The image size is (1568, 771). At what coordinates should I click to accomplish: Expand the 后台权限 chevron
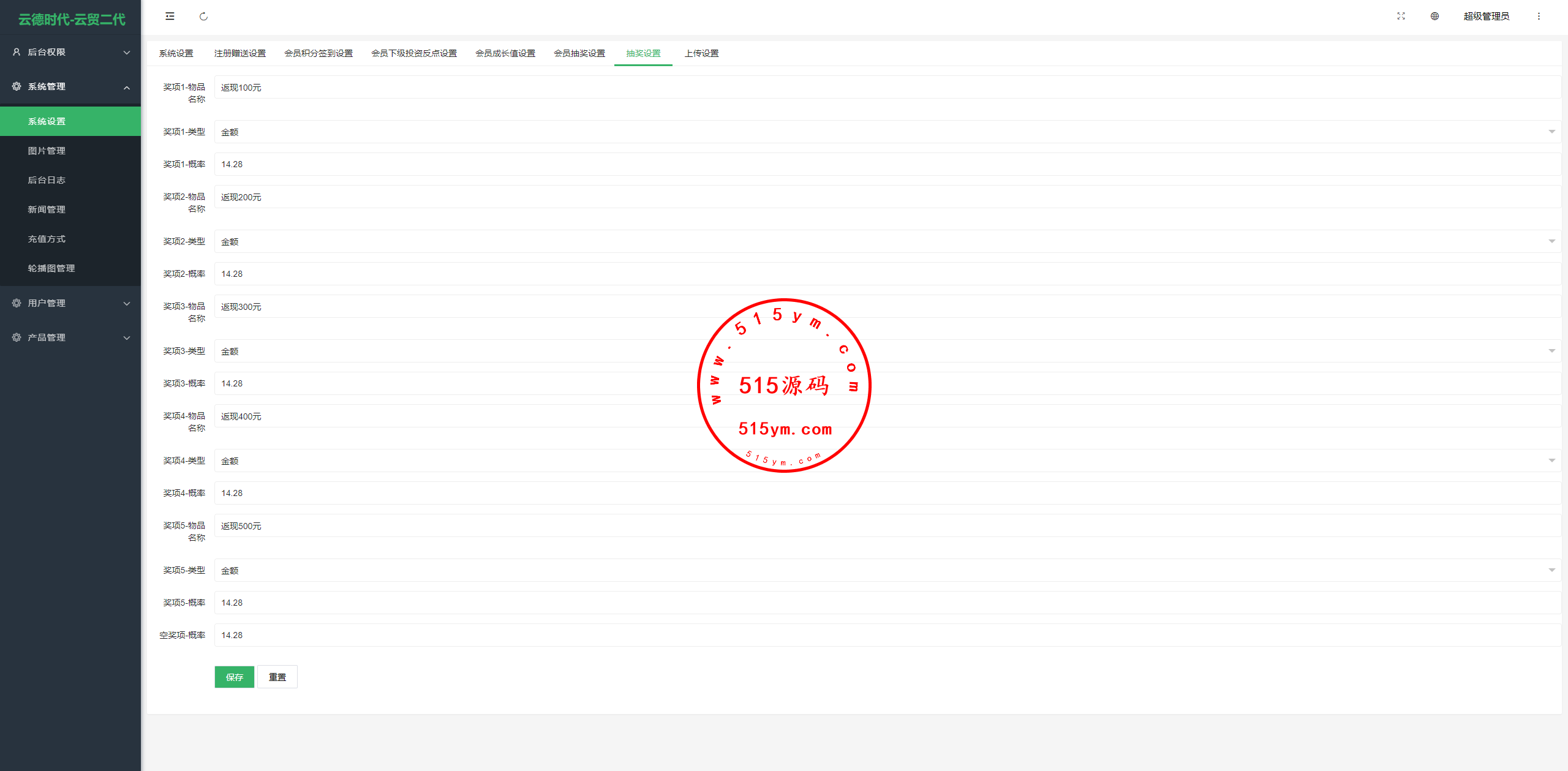[x=127, y=53]
